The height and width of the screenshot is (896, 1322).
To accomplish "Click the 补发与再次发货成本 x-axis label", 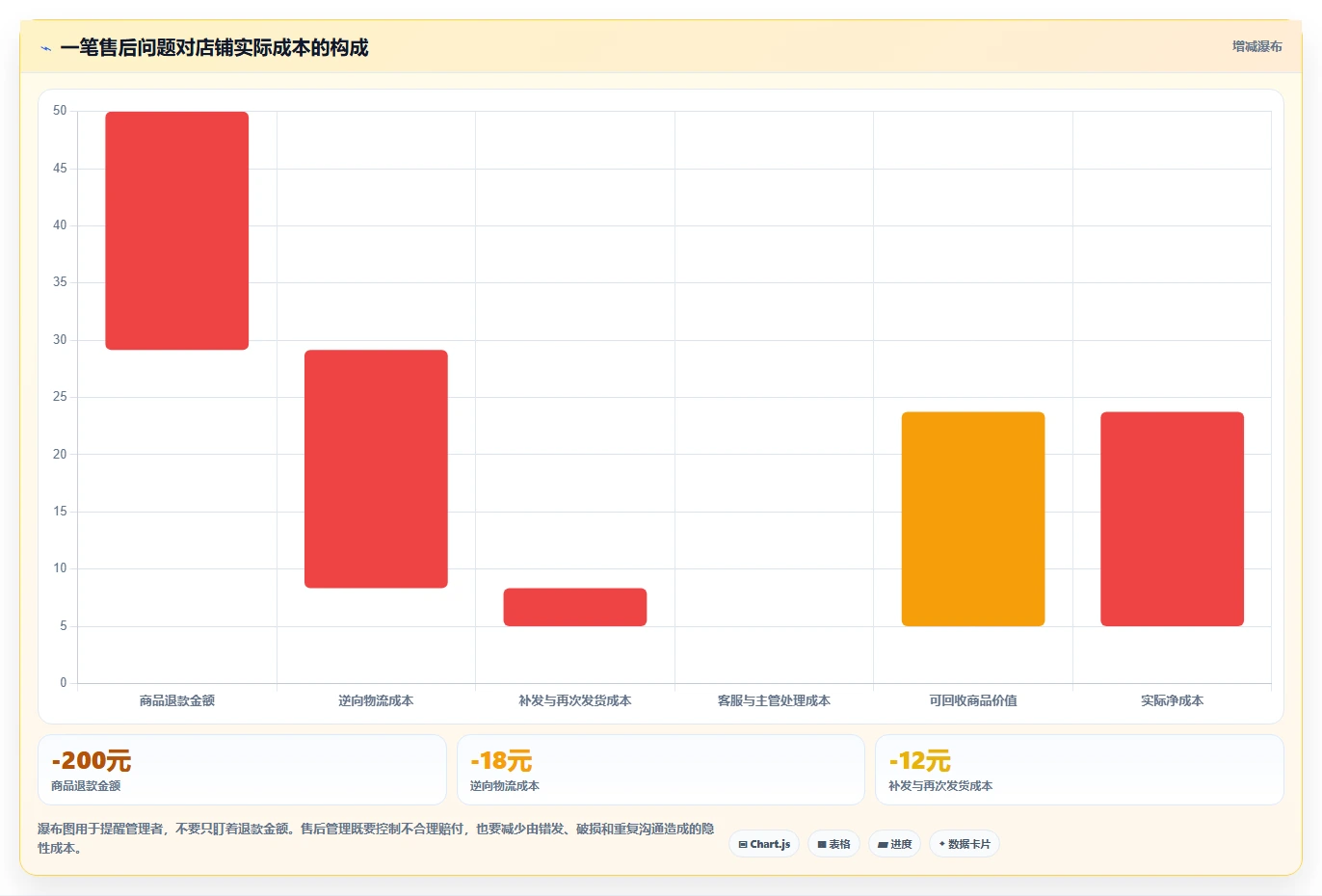I will 575,700.
